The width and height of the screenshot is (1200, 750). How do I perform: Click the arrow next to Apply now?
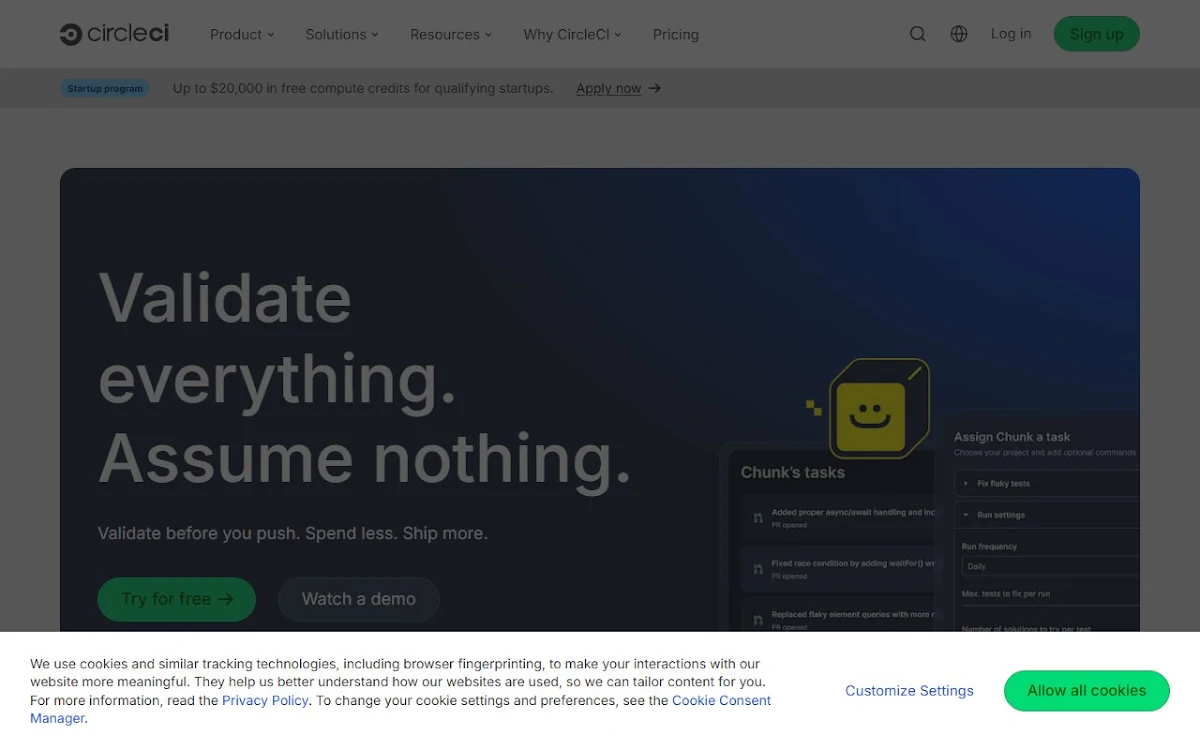point(655,88)
